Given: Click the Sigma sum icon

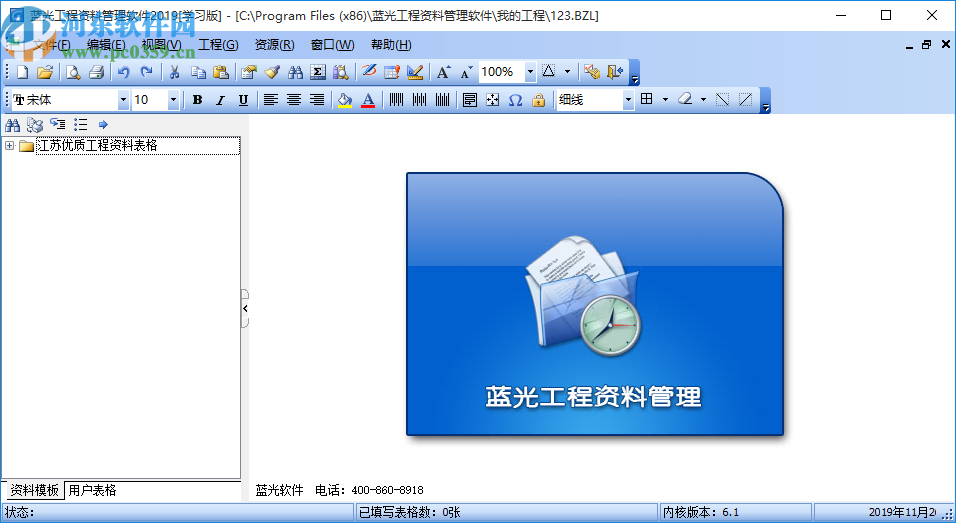Looking at the screenshot, I should [x=318, y=72].
